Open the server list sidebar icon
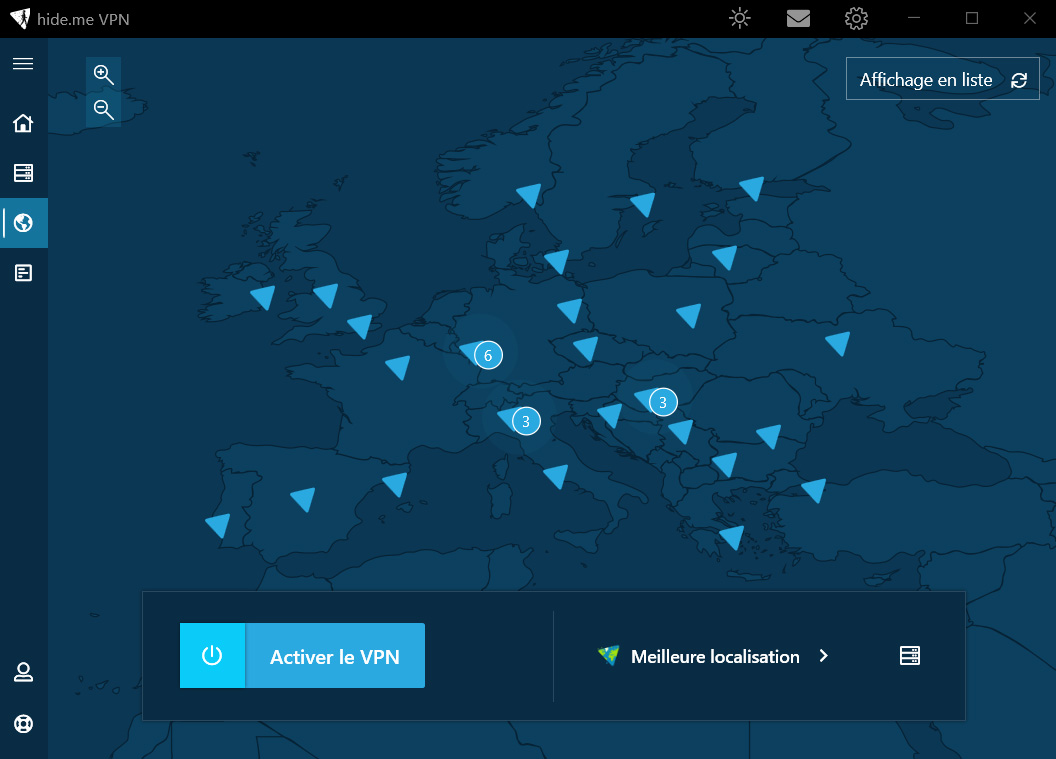Screen dimensions: 1056x759 tap(23, 173)
